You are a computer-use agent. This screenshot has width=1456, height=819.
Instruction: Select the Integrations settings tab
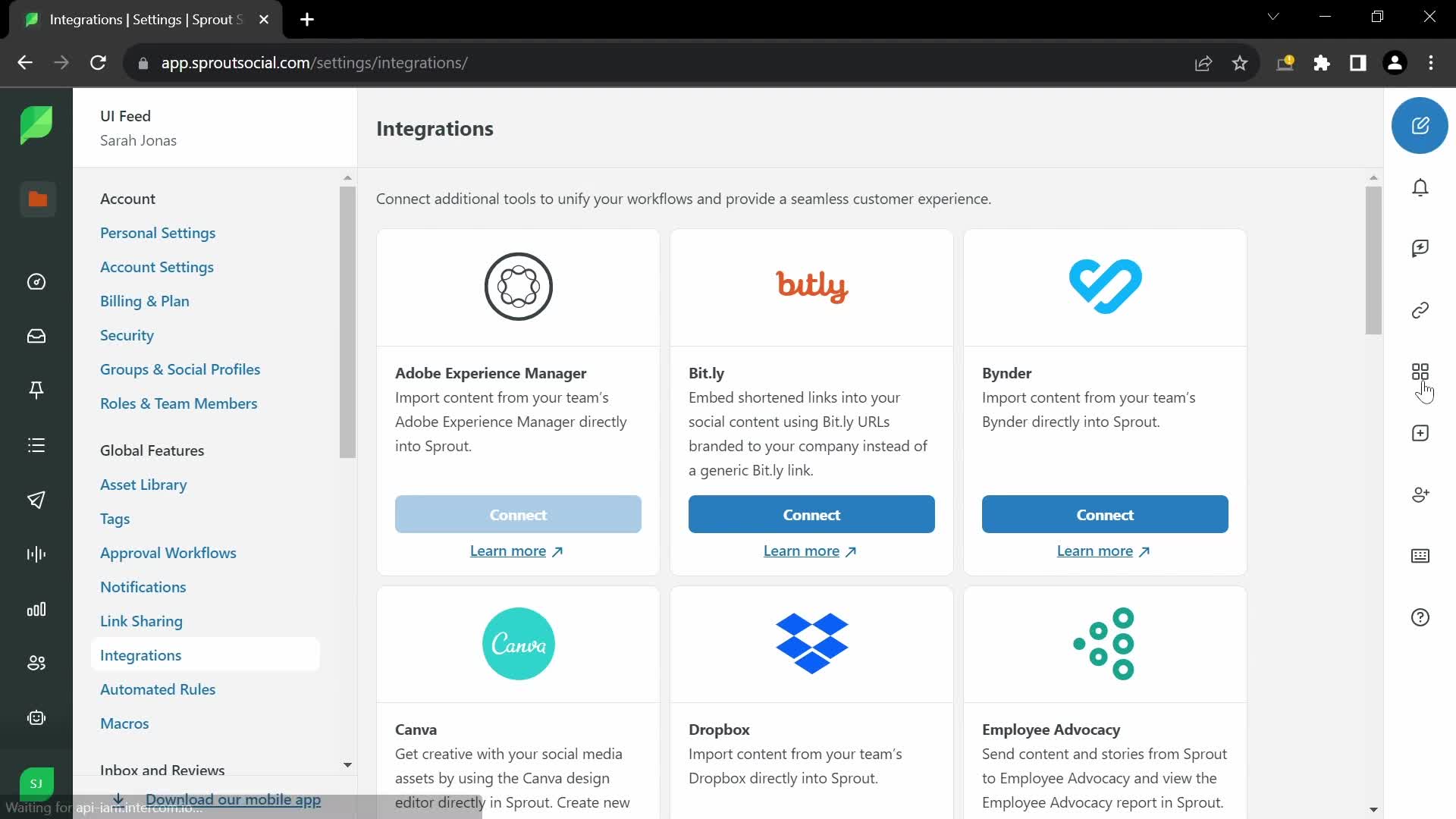(141, 655)
